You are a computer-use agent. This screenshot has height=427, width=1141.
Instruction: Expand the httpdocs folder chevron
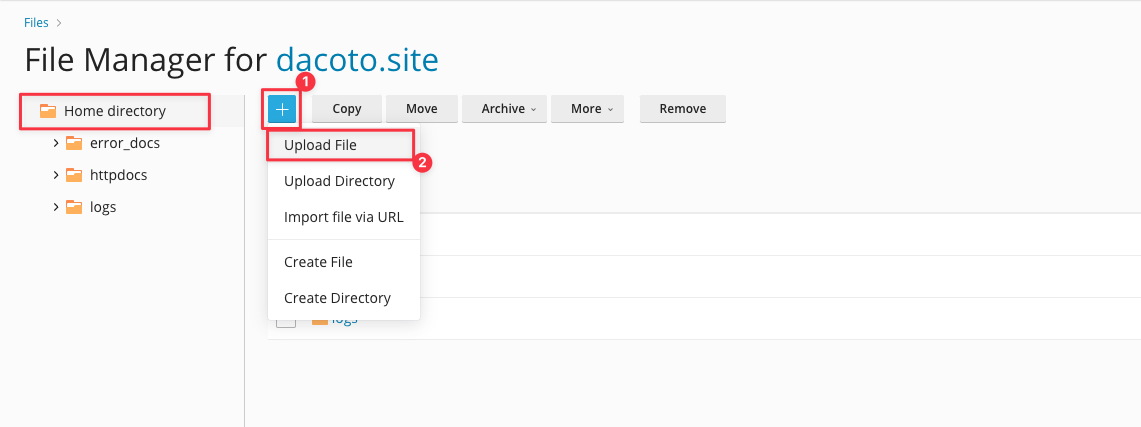(56, 175)
